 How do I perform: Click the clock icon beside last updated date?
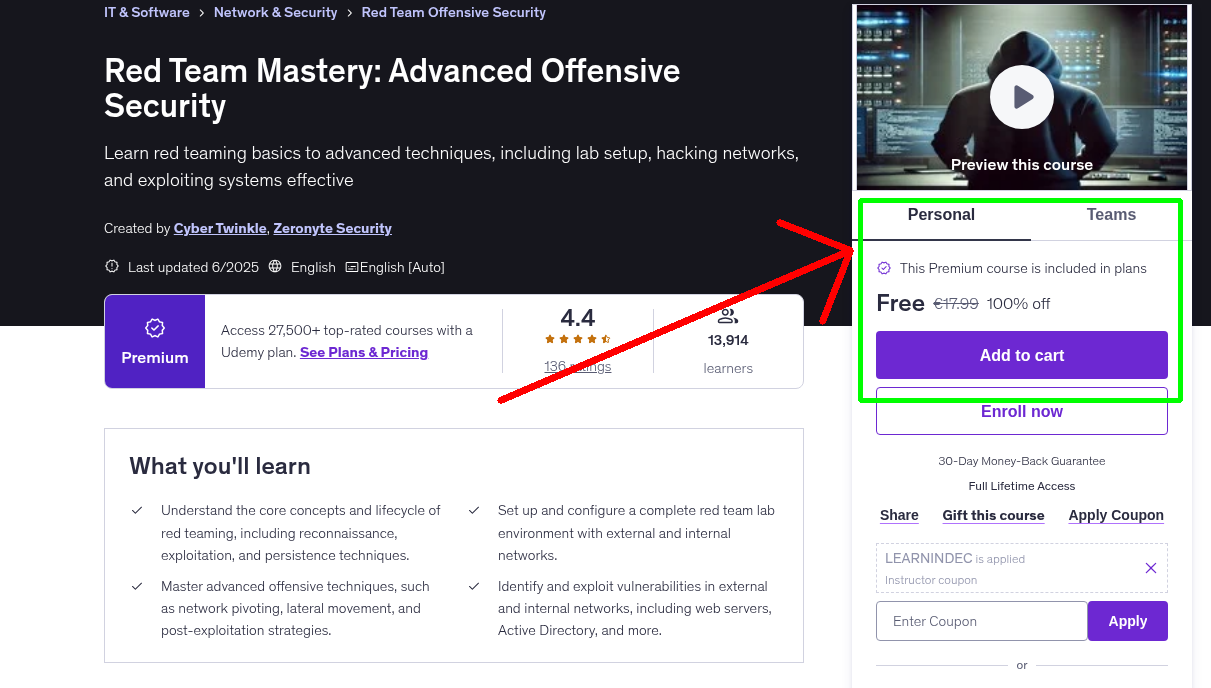point(111,267)
